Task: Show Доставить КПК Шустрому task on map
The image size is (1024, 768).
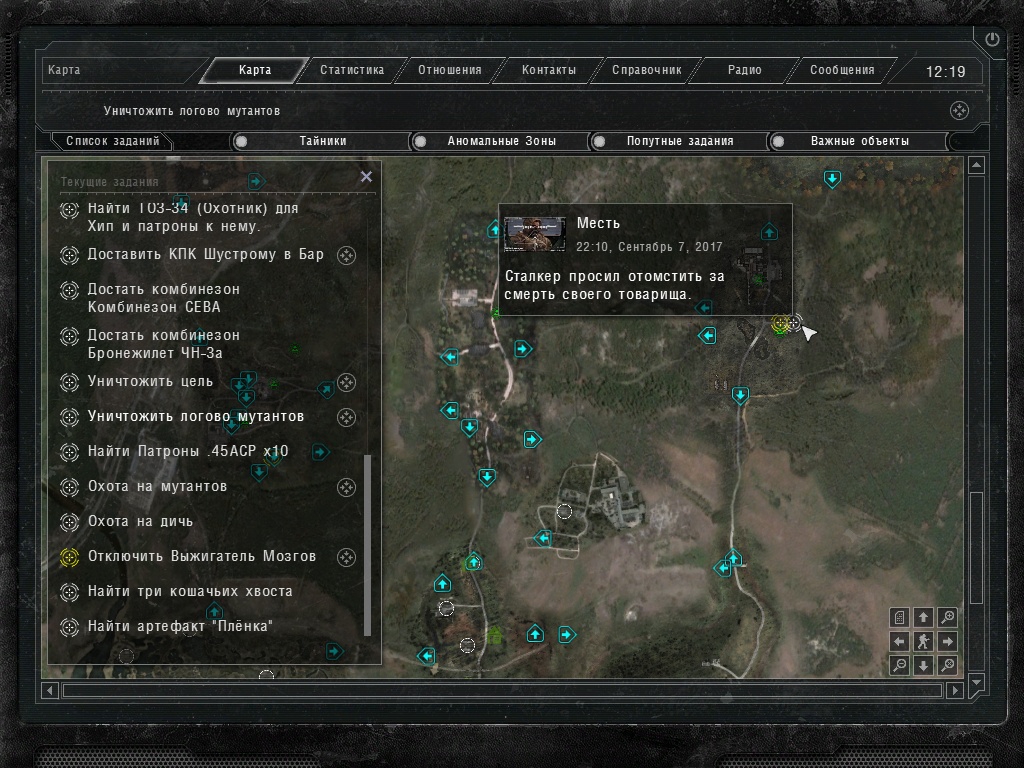Action: pos(346,255)
